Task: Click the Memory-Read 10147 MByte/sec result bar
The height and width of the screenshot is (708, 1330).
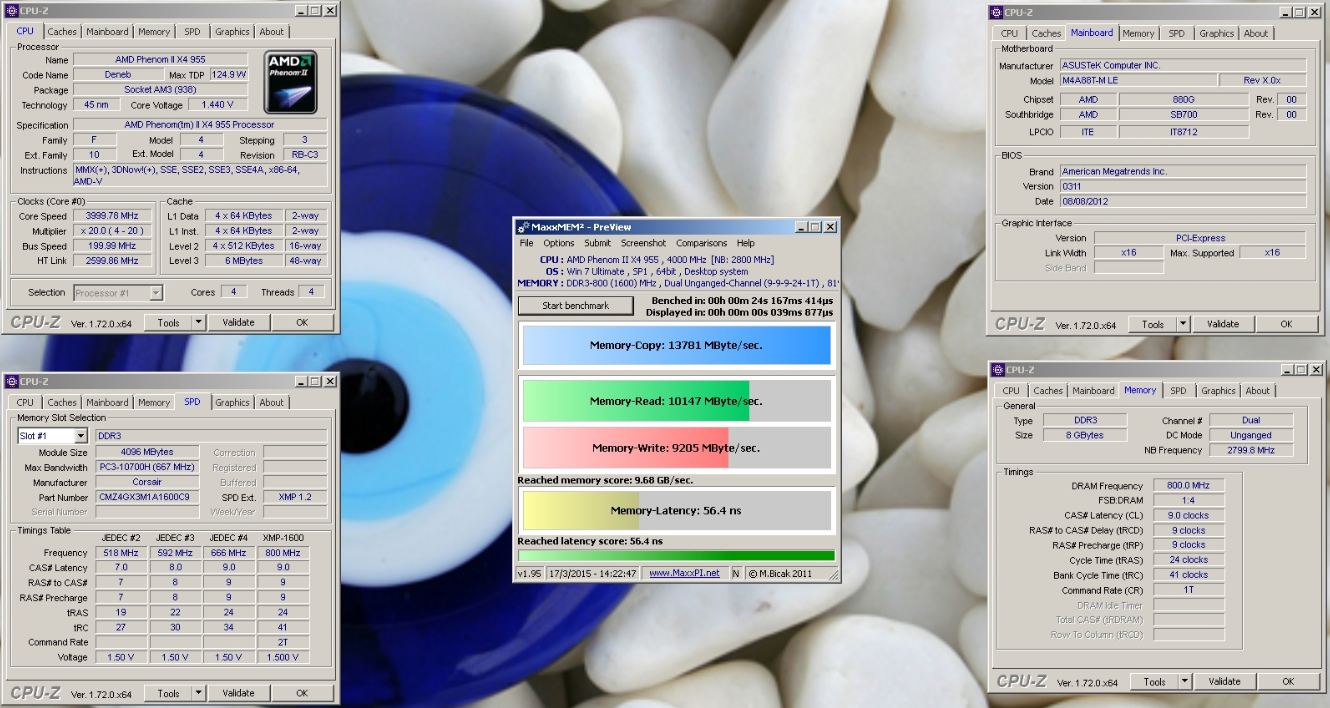Action: tap(676, 401)
